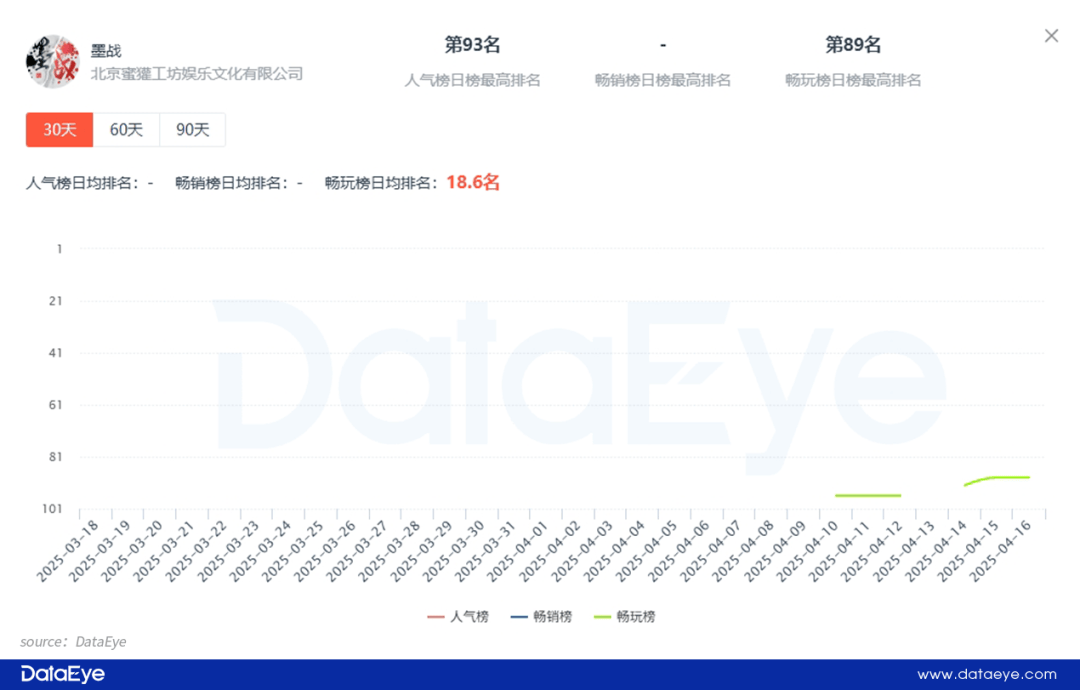Click the red 人气榜 legend color line
This screenshot has height=690, width=1080.
[x=435, y=617]
